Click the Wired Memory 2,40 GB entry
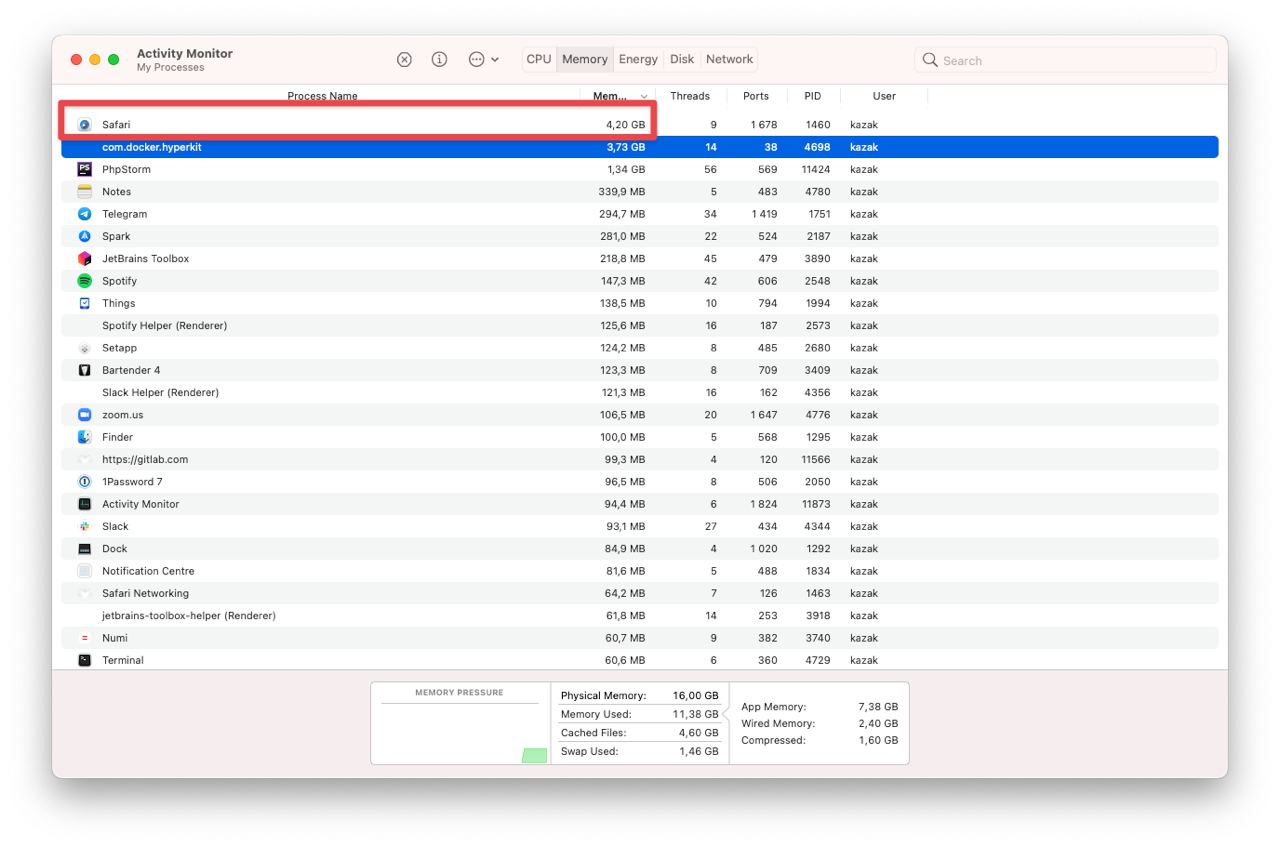Image resolution: width=1280 pixels, height=847 pixels. 819,724
